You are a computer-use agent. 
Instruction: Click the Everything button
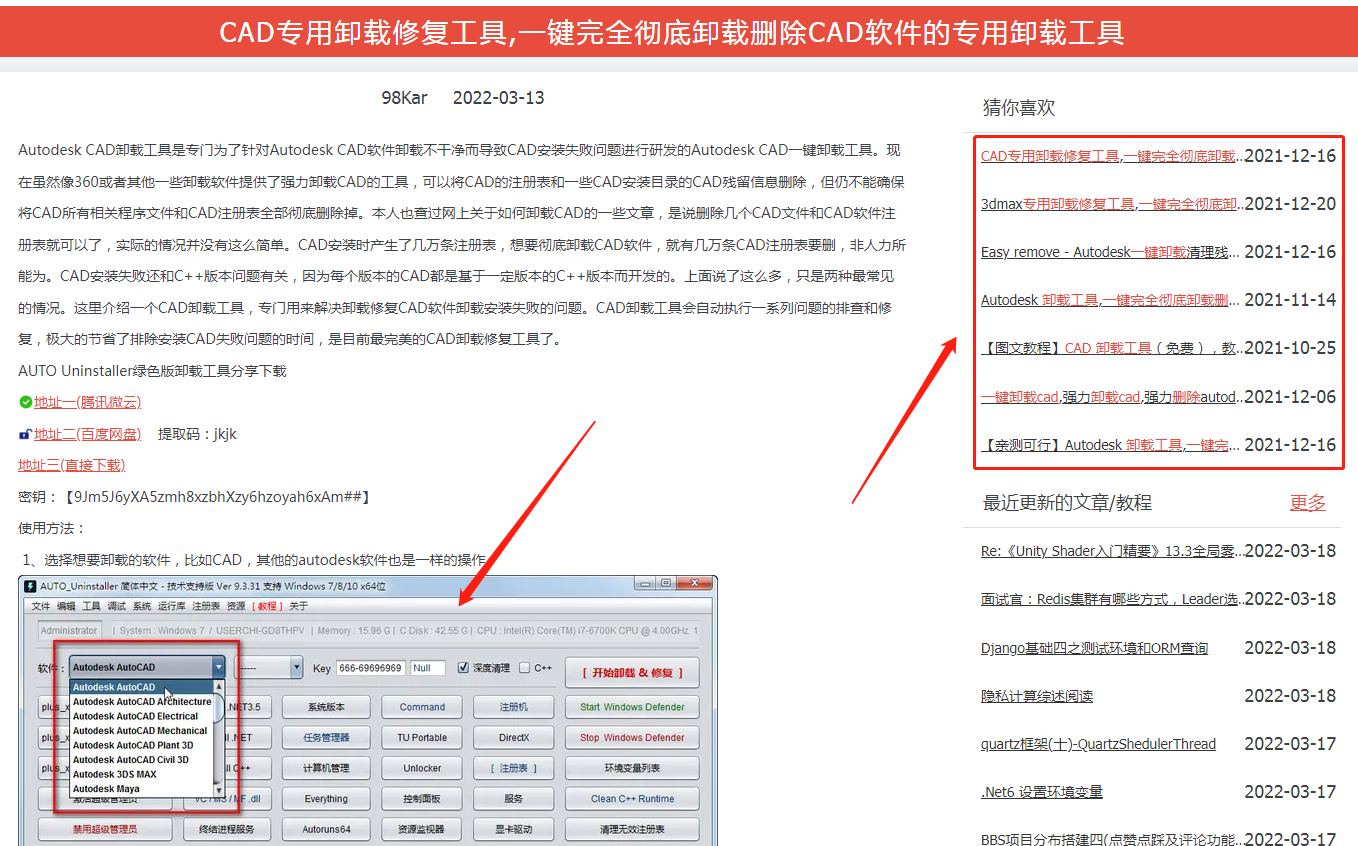tap(326, 798)
